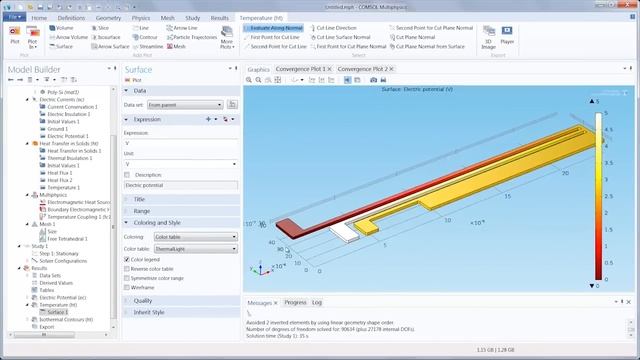Zoom out in the graphics view
Image resolution: width=640 pixels, height=360 pixels.
[x=258, y=80]
